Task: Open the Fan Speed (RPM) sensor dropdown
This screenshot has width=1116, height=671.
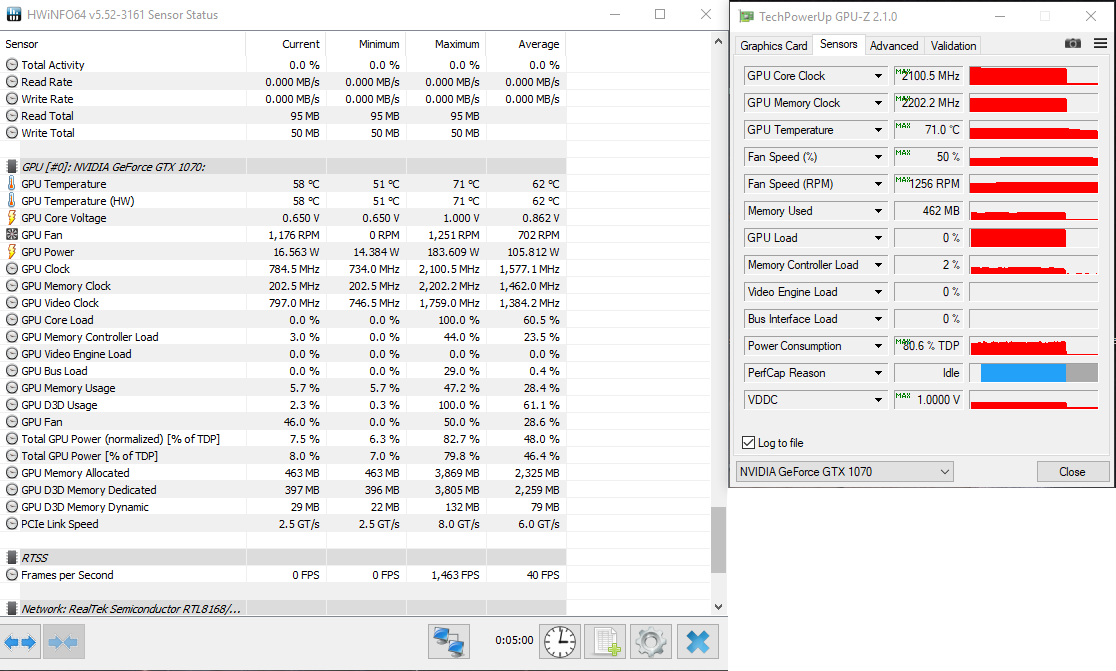Action: [878, 184]
